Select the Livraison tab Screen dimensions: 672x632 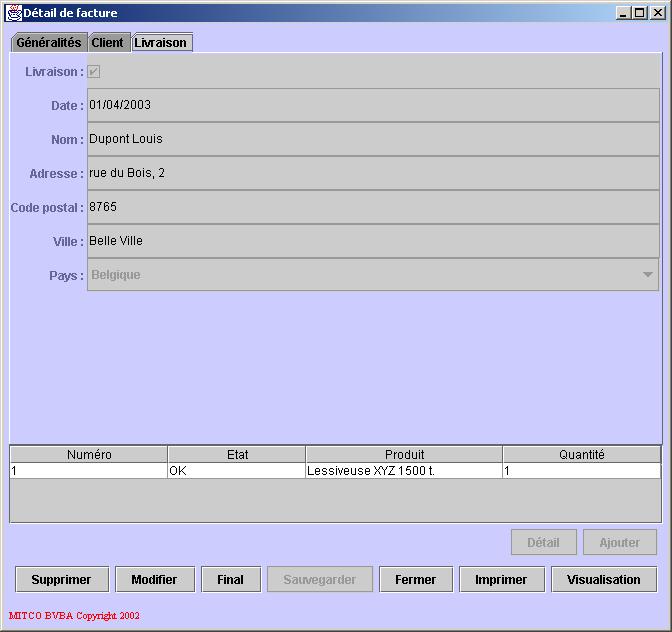pyautogui.click(x=161, y=43)
